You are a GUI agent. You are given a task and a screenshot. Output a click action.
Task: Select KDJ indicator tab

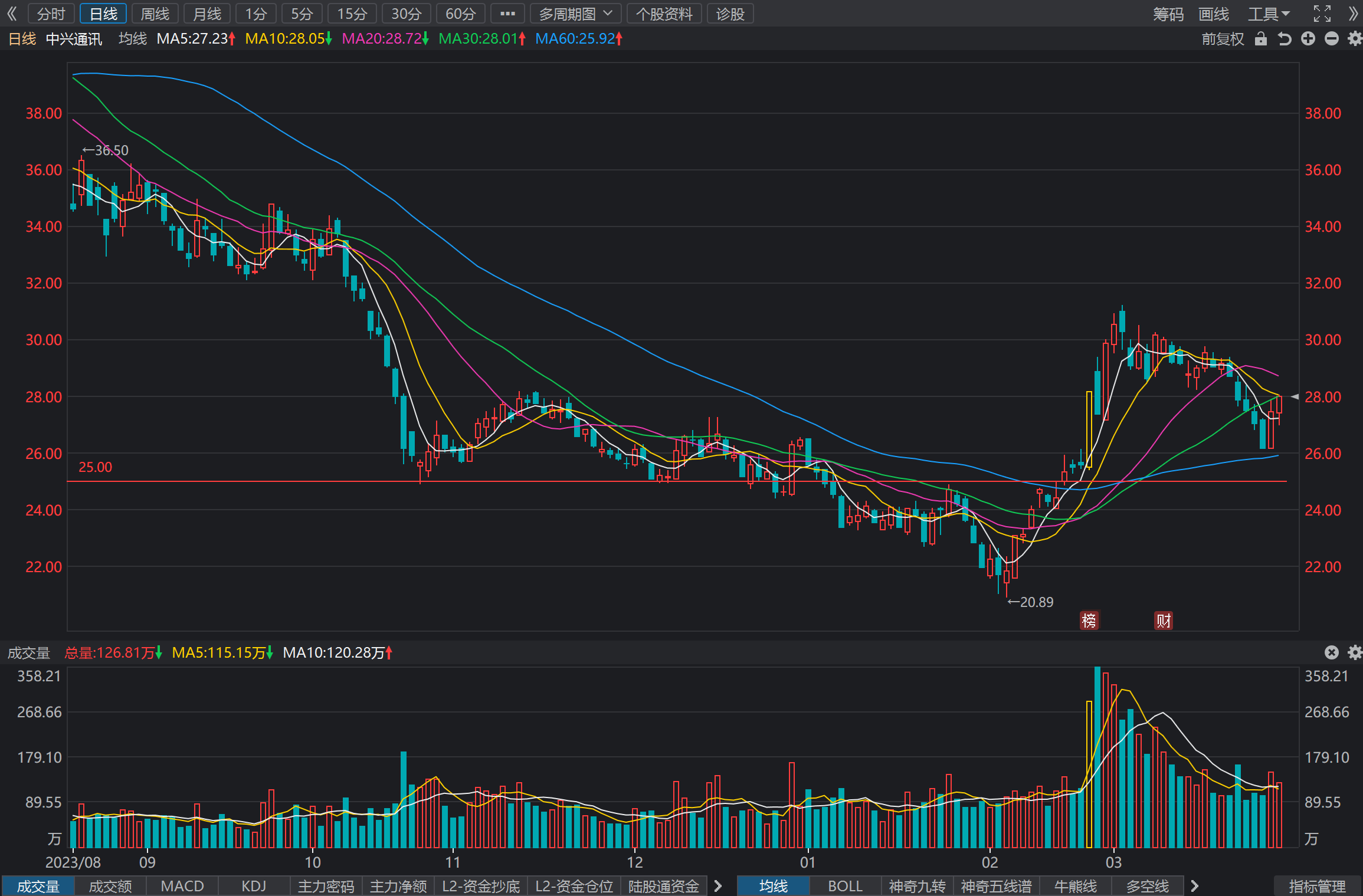click(254, 886)
